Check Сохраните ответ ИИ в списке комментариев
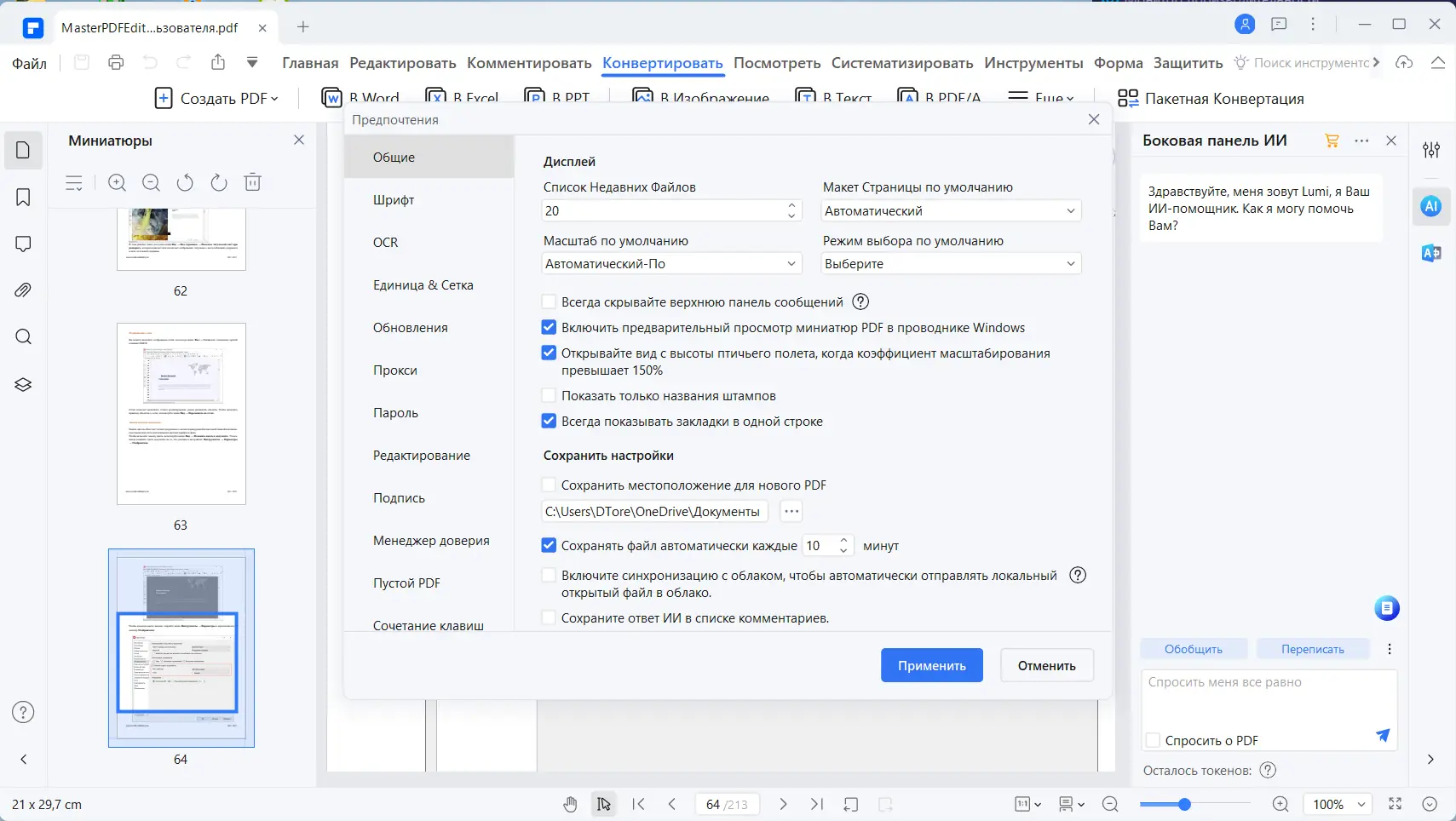Viewport: 1456px width, 821px height. click(x=549, y=617)
